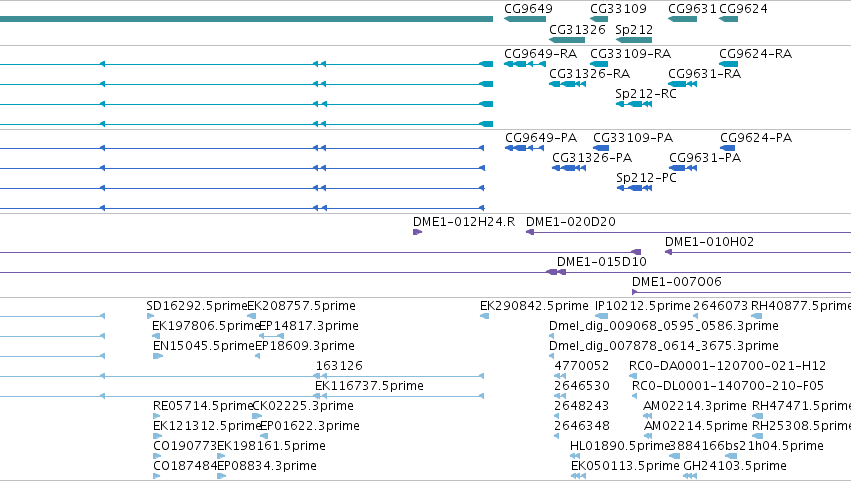Select the Sp212-RC transcript label

(646, 93)
